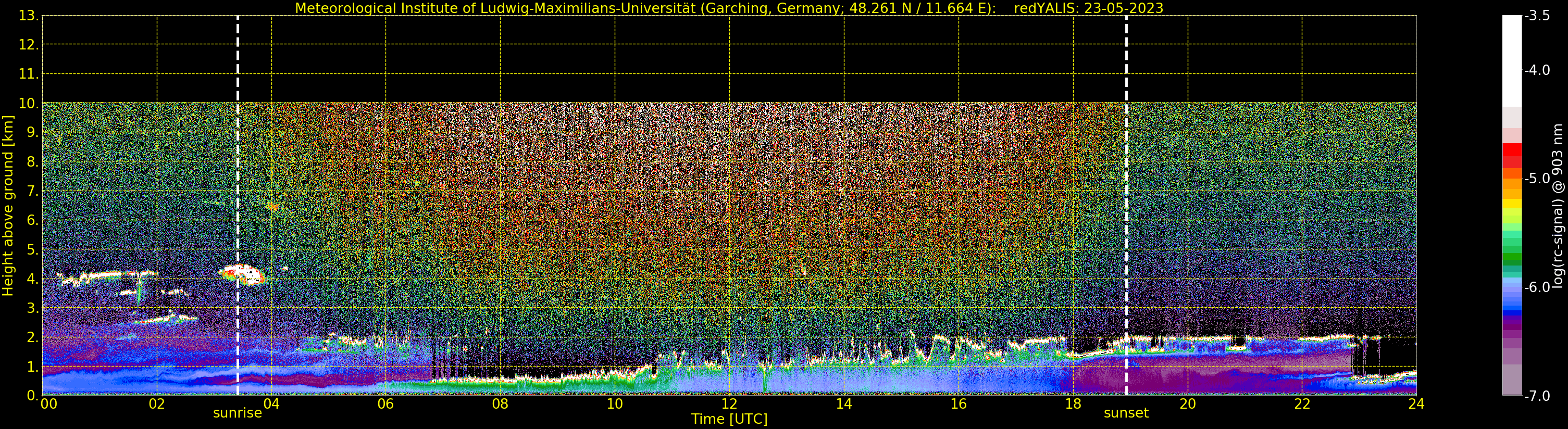Image resolution: width=1568 pixels, height=429 pixels.
Task: Click the dashed white sunset marker line
Action: tap(1126, 206)
